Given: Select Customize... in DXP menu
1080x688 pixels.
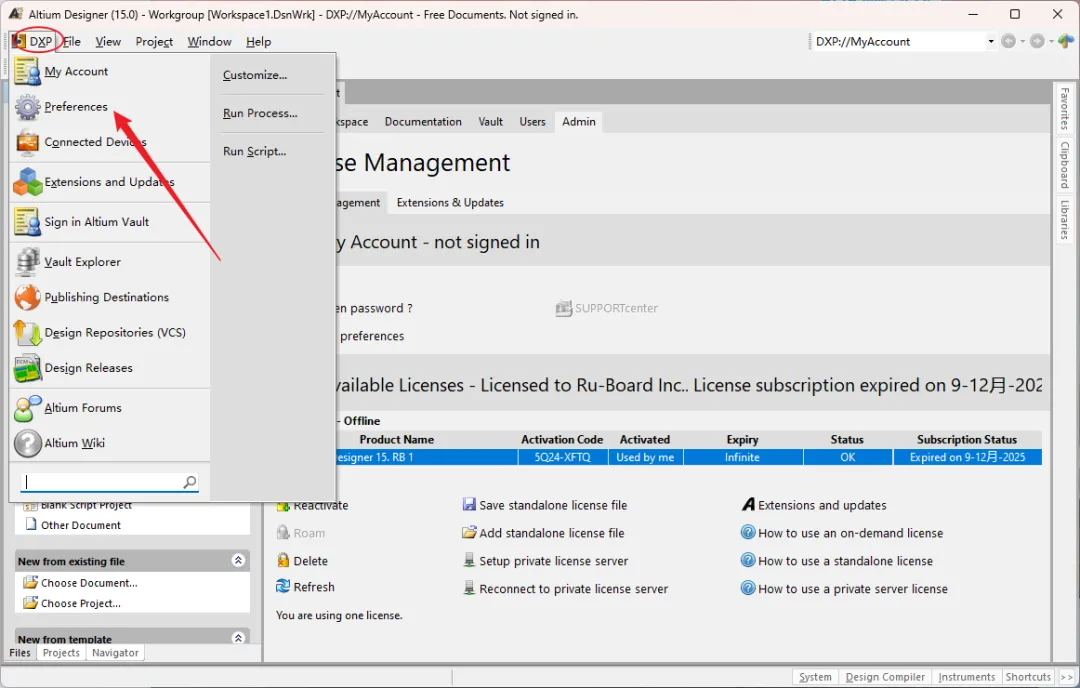Looking at the screenshot, I should 255,75.
